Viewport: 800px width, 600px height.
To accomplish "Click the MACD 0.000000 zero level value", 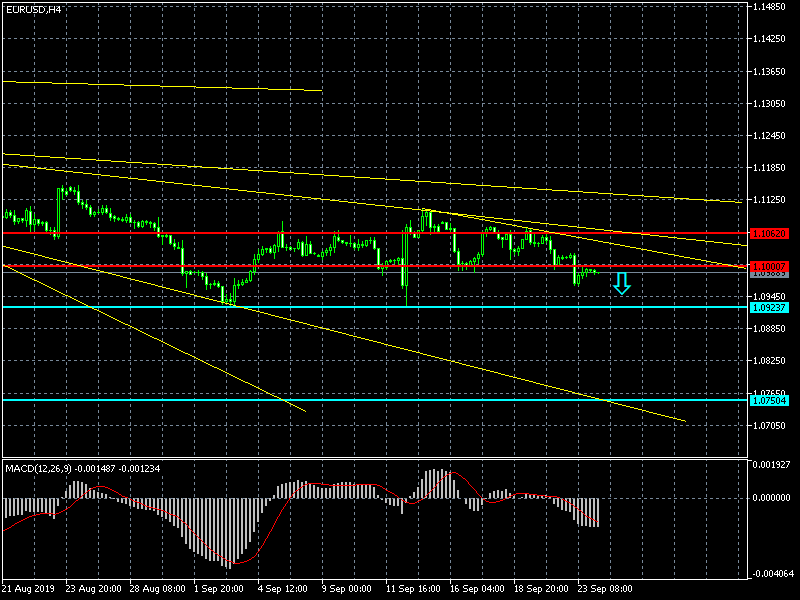I will pos(771,497).
